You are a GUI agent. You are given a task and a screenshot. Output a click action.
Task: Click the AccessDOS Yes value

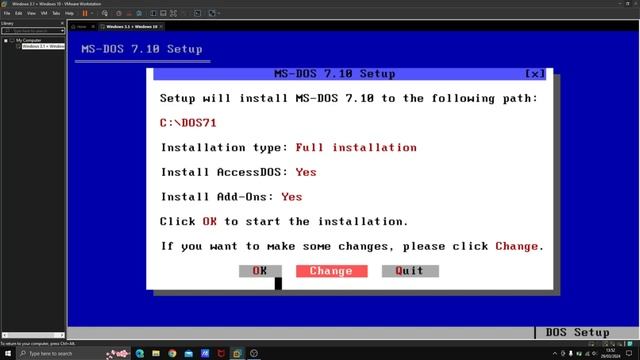(x=306, y=172)
